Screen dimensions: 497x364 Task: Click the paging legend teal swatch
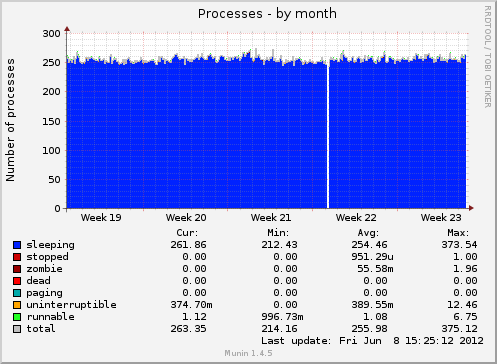(17, 293)
